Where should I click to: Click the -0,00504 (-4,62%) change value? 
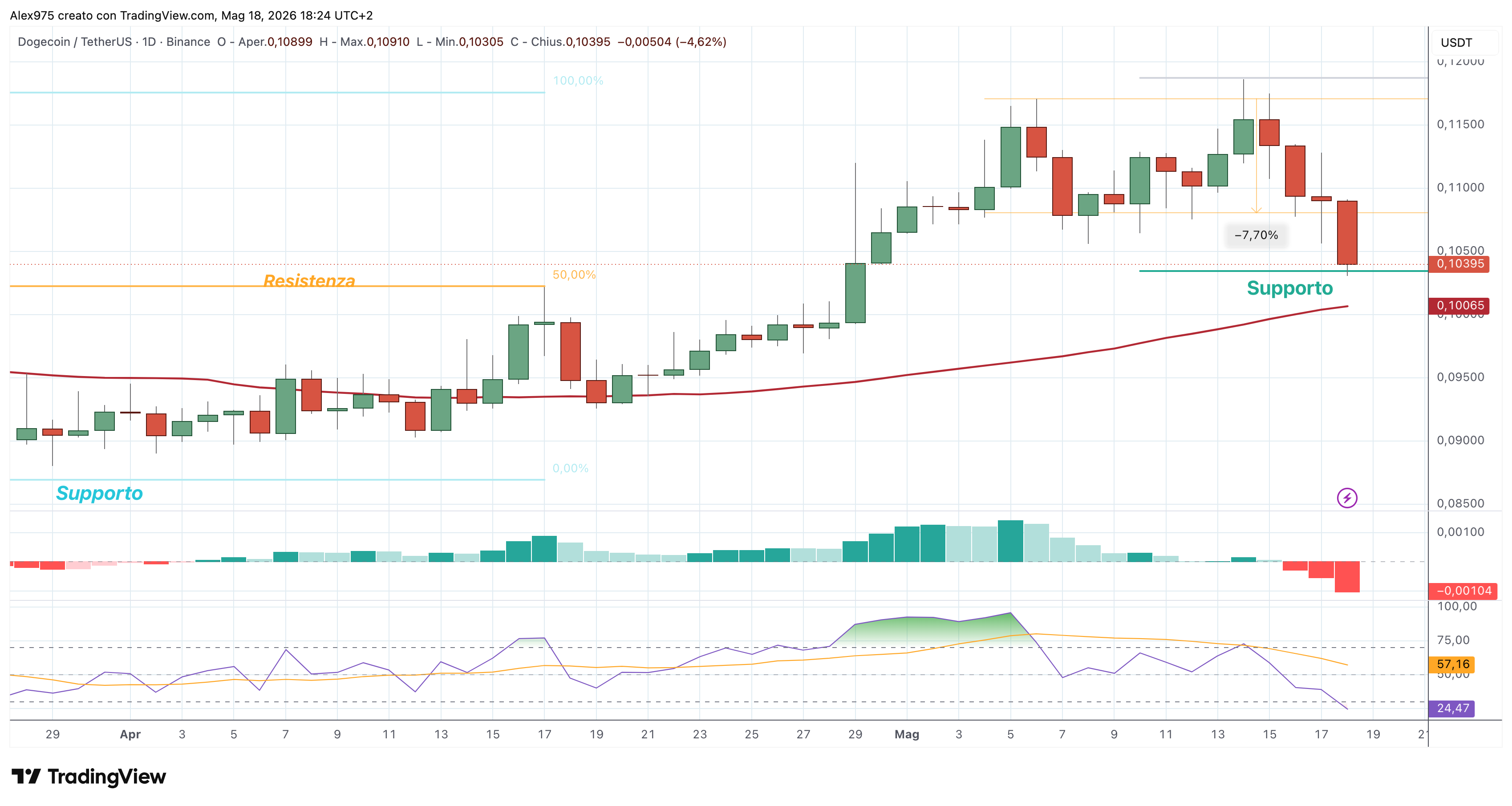(672, 42)
